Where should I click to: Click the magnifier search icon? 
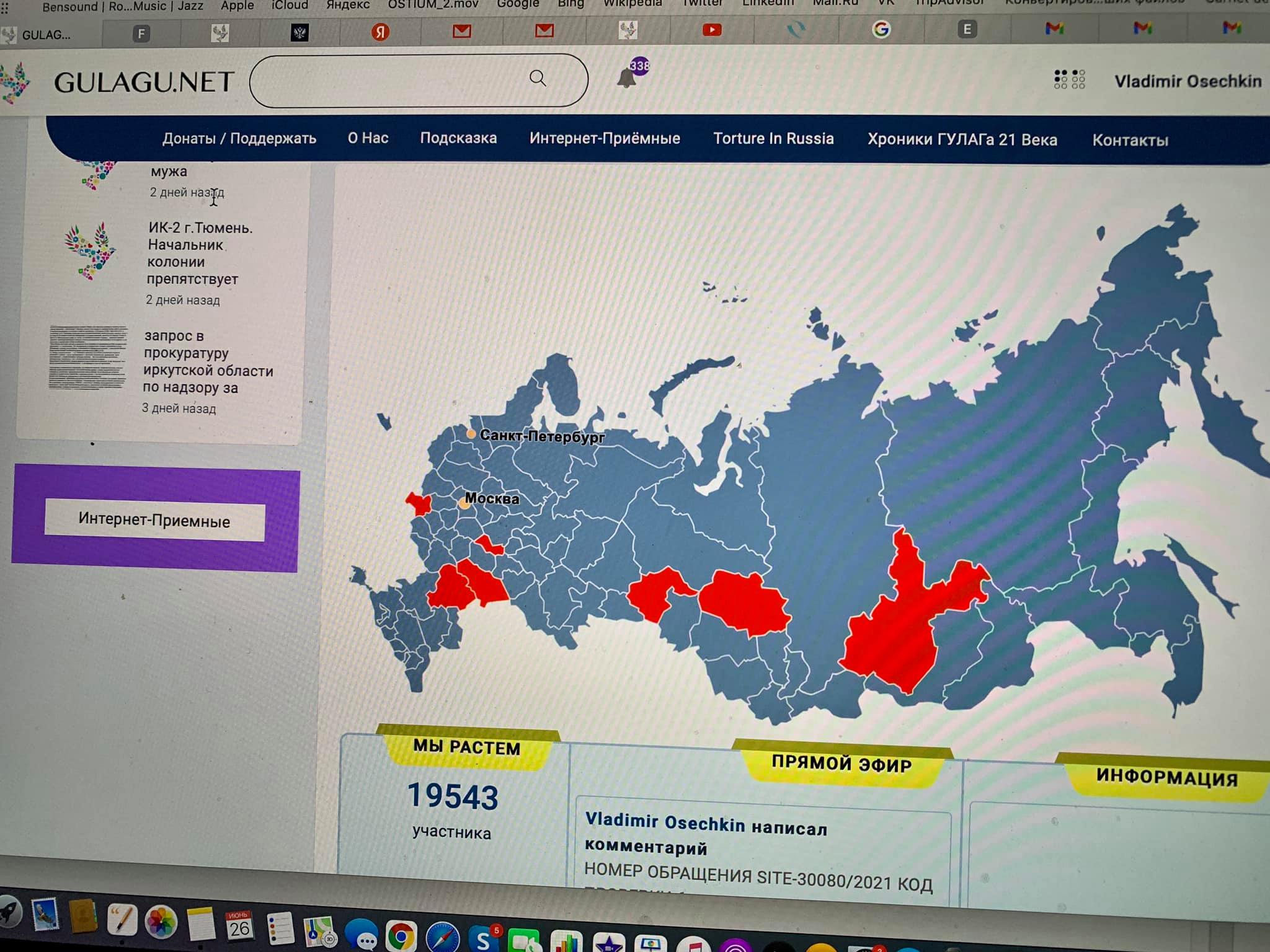pos(538,78)
